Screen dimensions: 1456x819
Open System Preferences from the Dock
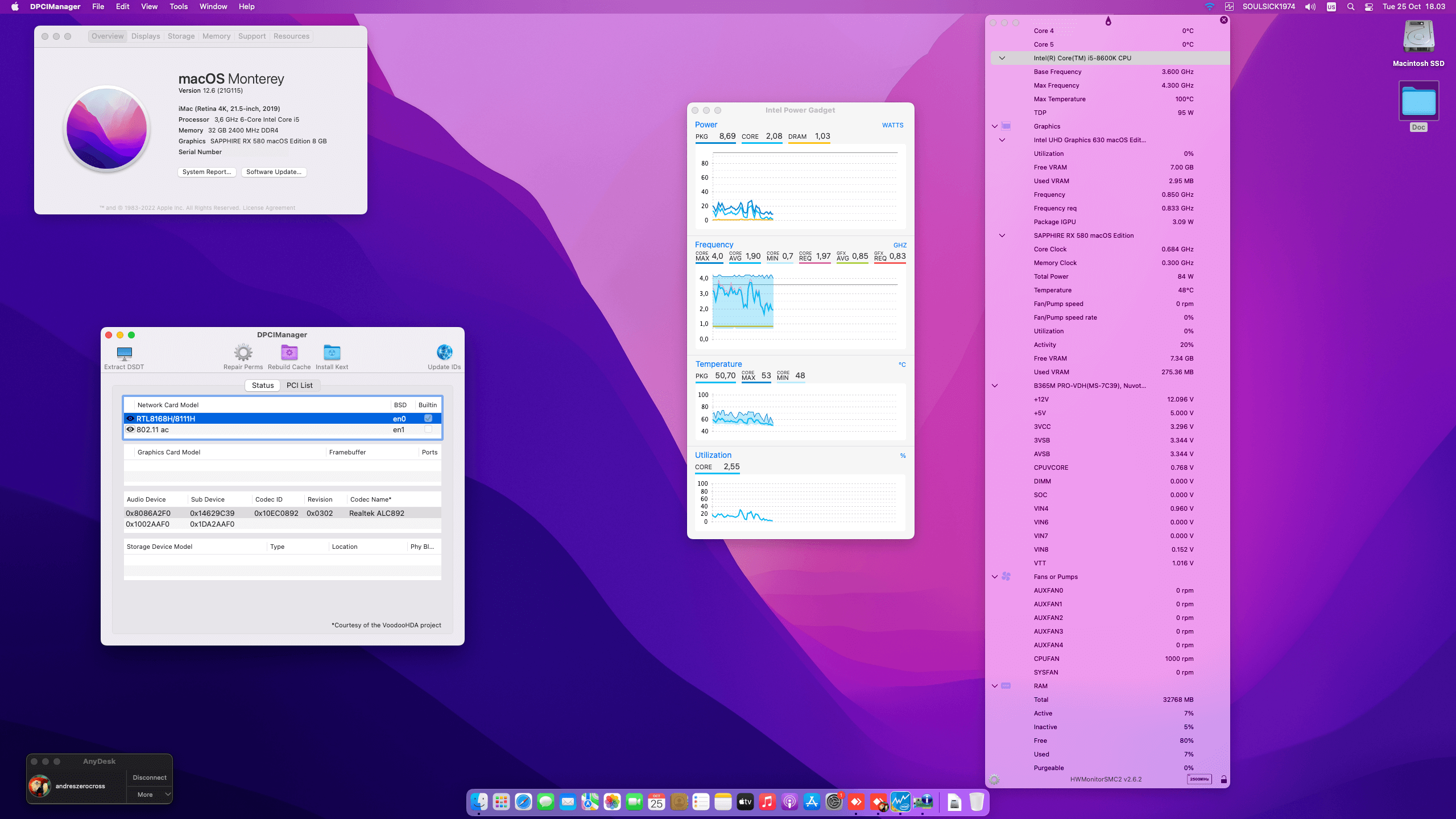tap(834, 802)
